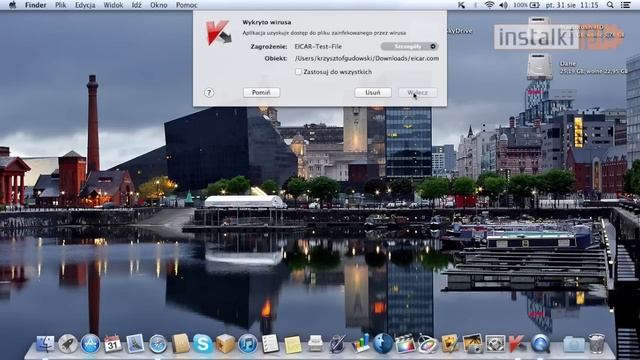Launch Launchpad rocket icon in Dock
The image size is (640, 360).
(68, 344)
